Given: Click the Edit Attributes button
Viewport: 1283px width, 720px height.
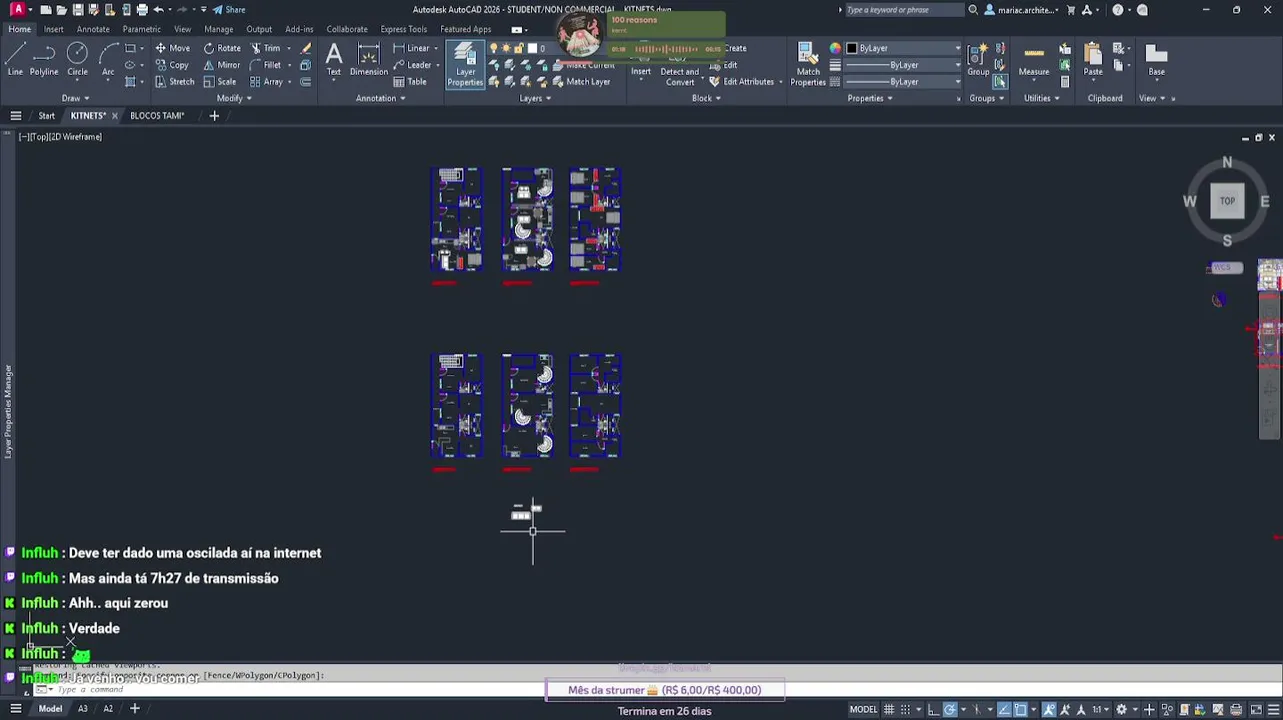Looking at the screenshot, I should (x=742, y=82).
